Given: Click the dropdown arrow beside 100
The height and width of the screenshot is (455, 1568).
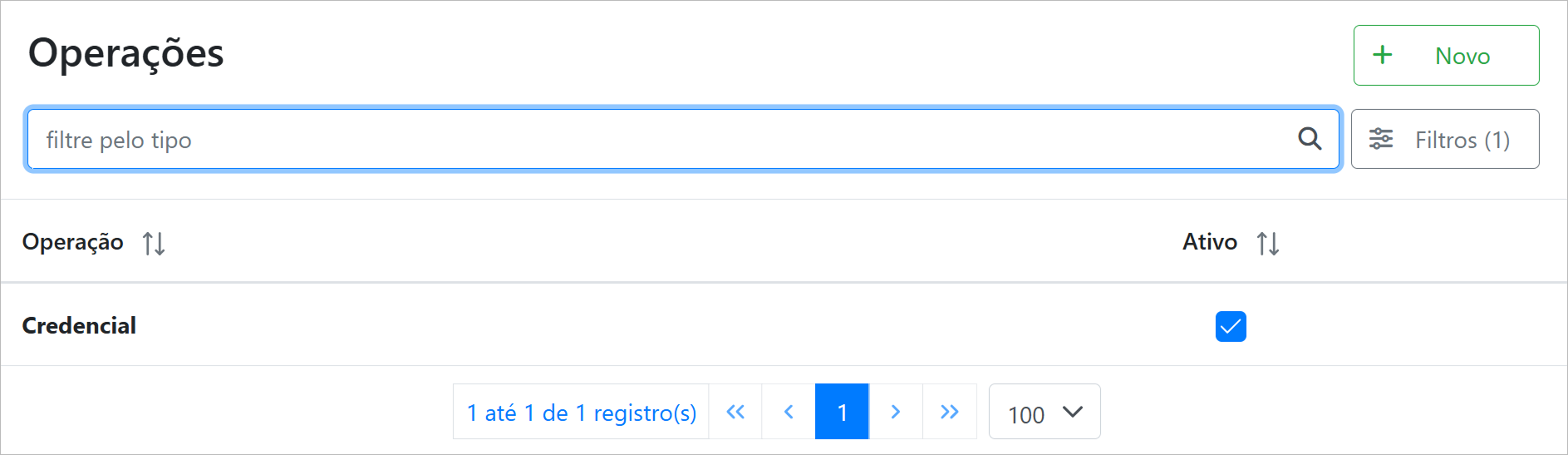Looking at the screenshot, I should [1073, 412].
